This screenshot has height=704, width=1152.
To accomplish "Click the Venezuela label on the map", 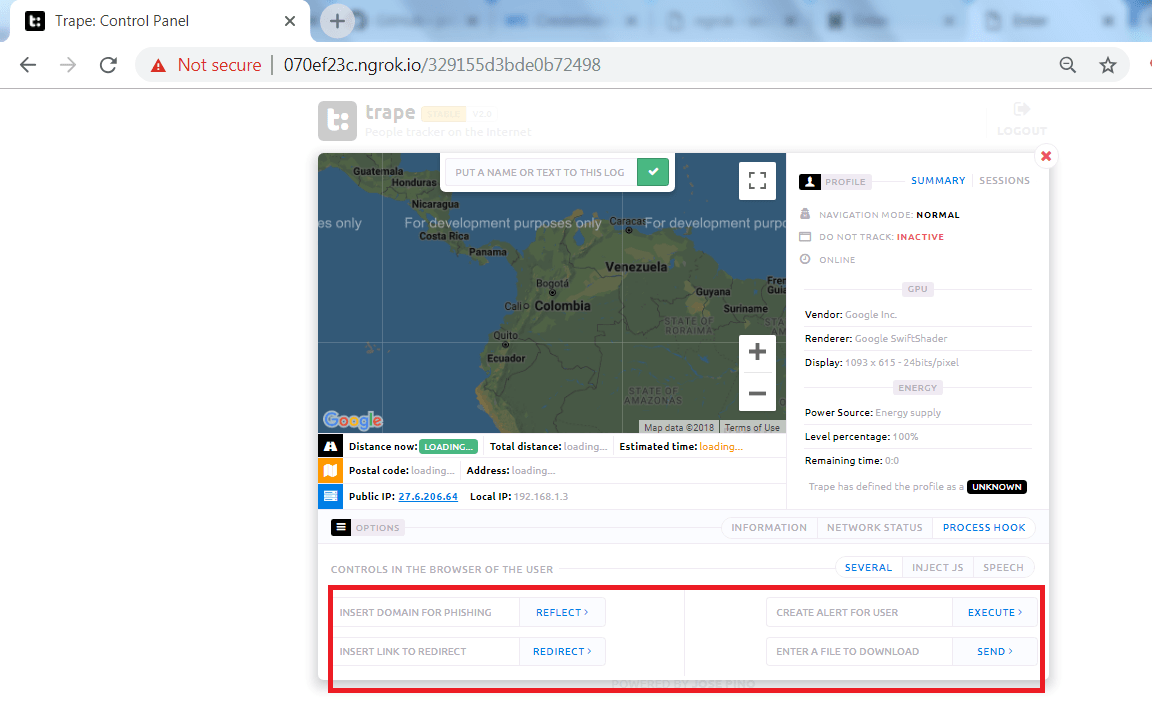I will pos(636,267).
